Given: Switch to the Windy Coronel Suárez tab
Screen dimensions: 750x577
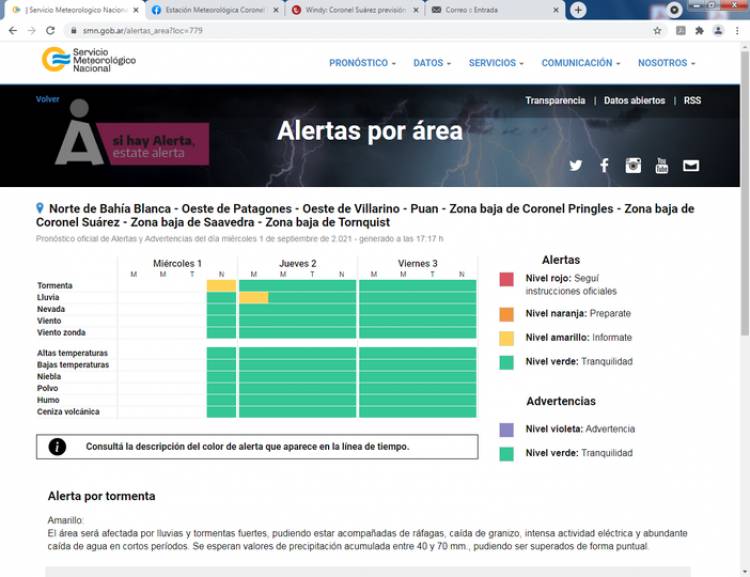Looking at the screenshot, I should (354, 10).
